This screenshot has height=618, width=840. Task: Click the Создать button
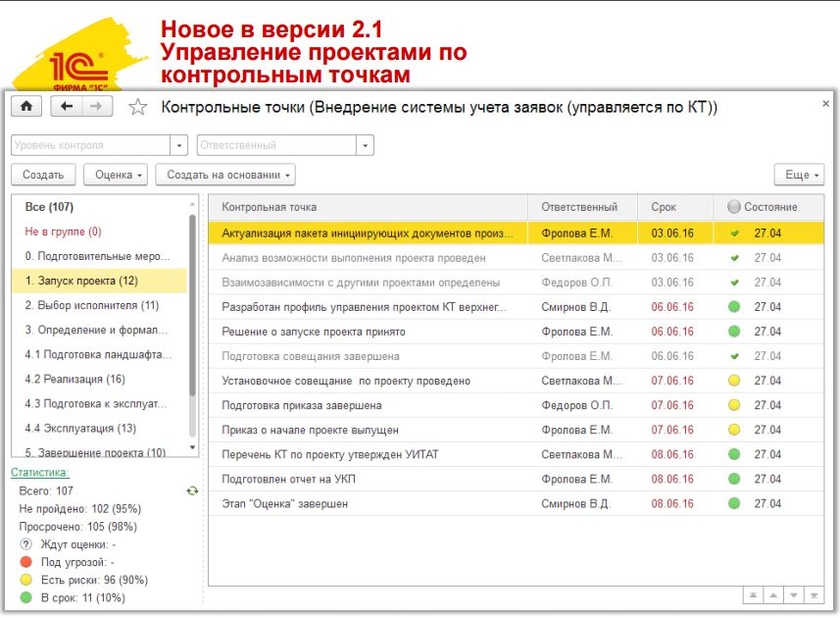[x=43, y=175]
